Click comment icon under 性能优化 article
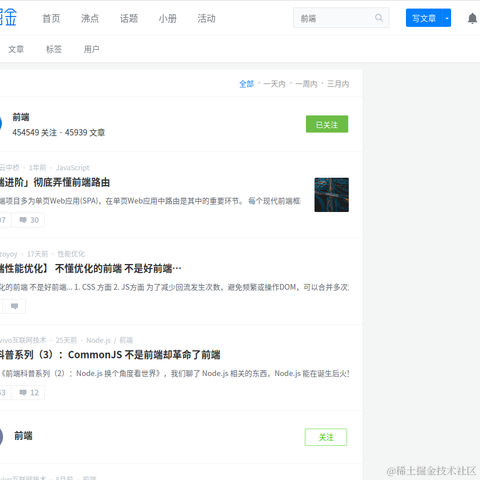The width and height of the screenshot is (480, 480). coord(14,306)
